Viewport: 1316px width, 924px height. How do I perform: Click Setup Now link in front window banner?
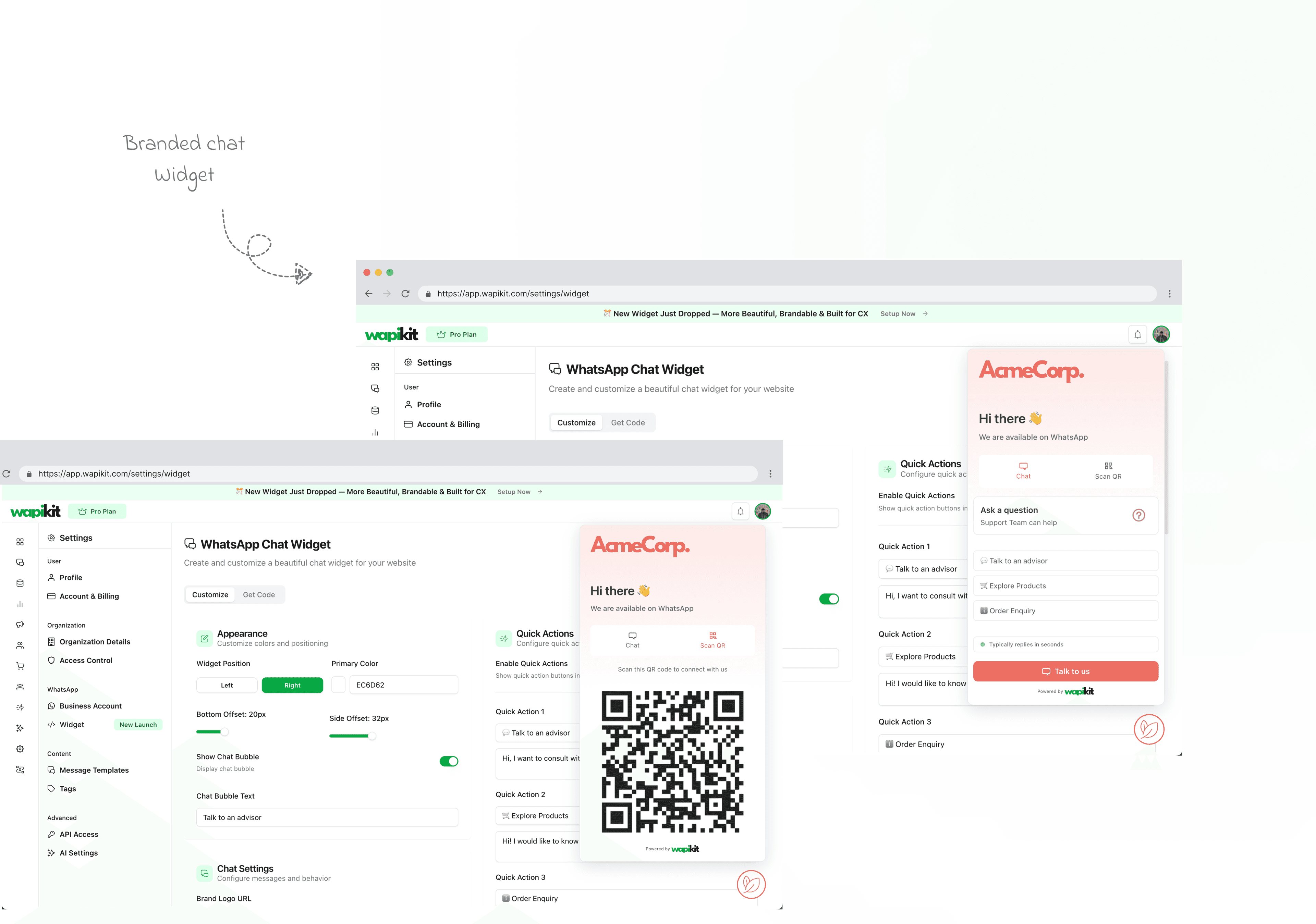520,492
